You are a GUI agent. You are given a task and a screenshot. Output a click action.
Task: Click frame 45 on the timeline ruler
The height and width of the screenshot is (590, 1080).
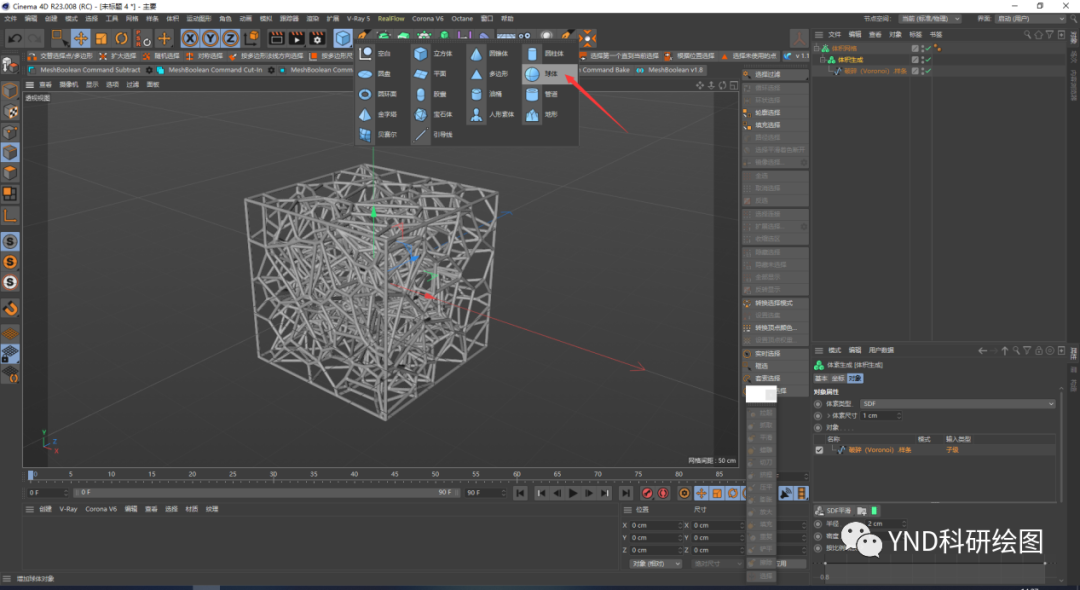394,474
